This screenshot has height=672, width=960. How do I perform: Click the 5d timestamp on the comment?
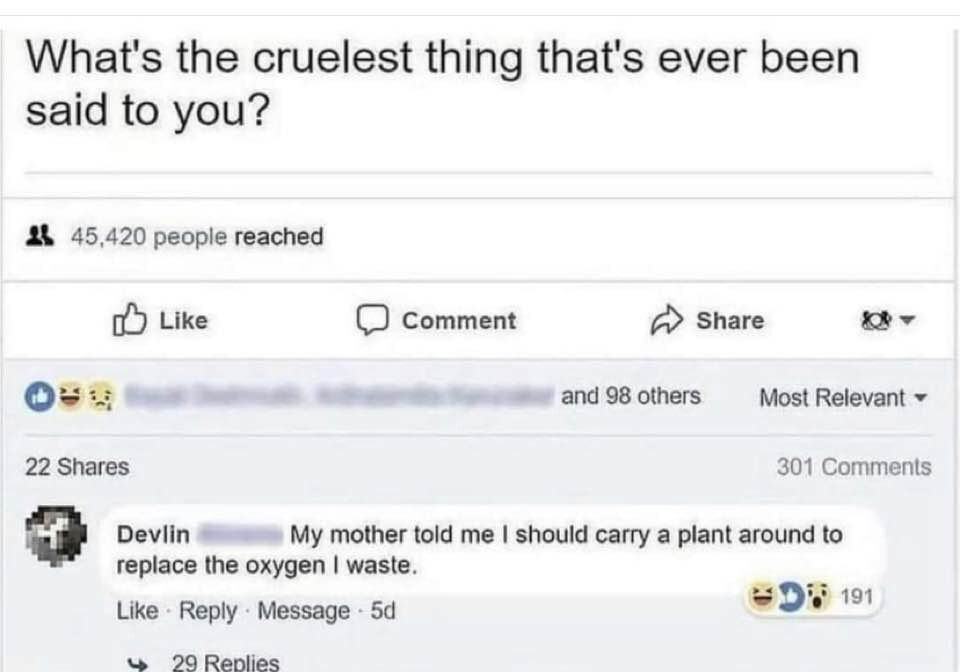[383, 610]
